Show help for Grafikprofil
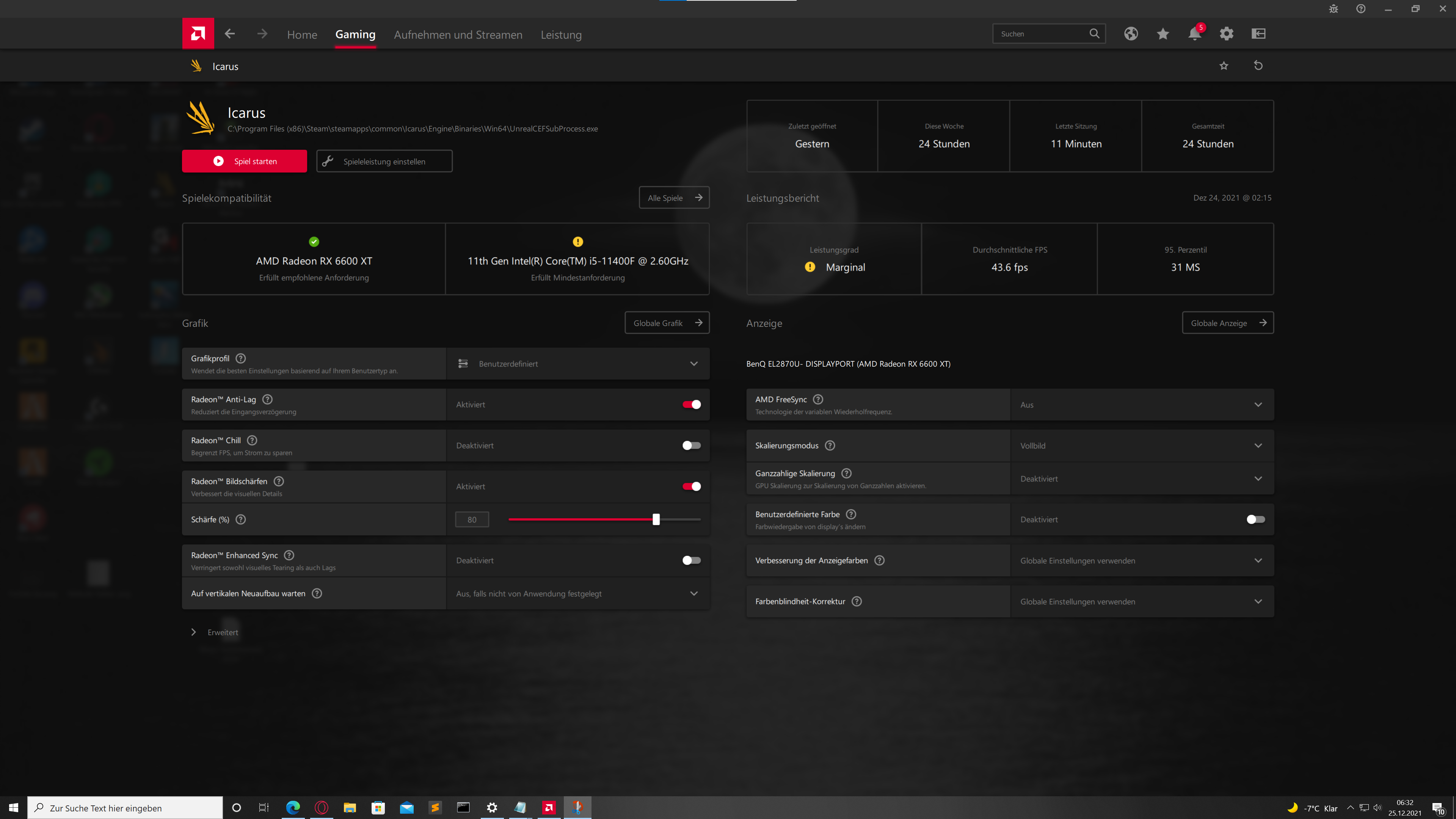The image size is (1456, 819). pyautogui.click(x=241, y=358)
